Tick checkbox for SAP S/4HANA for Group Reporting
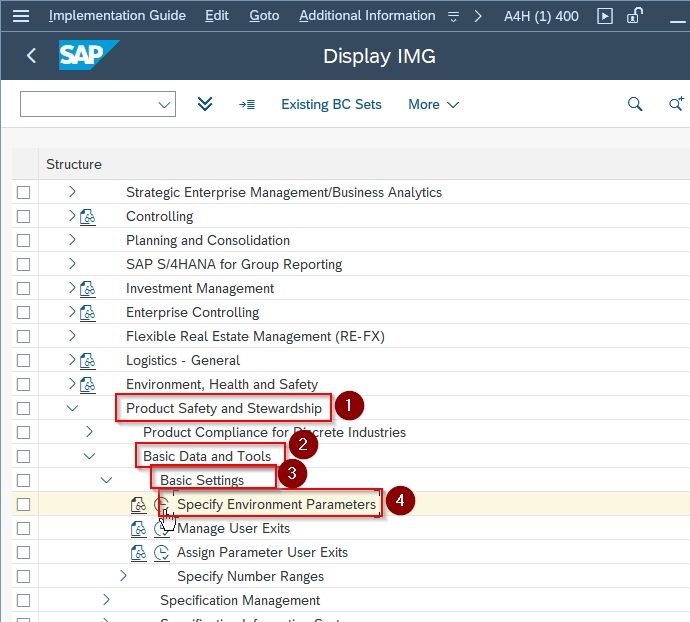Viewport: 690px width, 622px height. pos(23,265)
